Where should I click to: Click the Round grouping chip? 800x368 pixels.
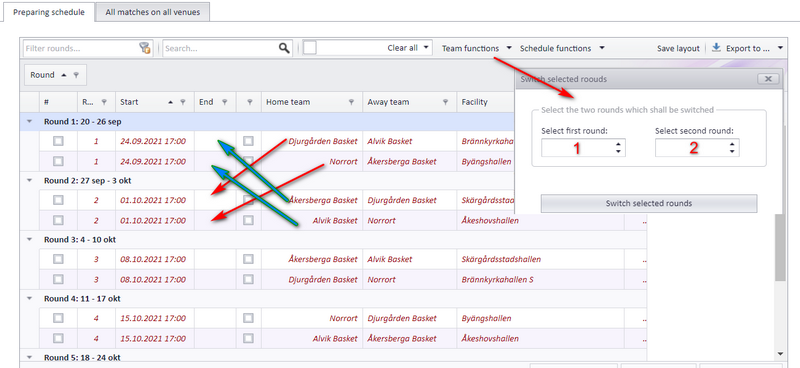coord(56,75)
